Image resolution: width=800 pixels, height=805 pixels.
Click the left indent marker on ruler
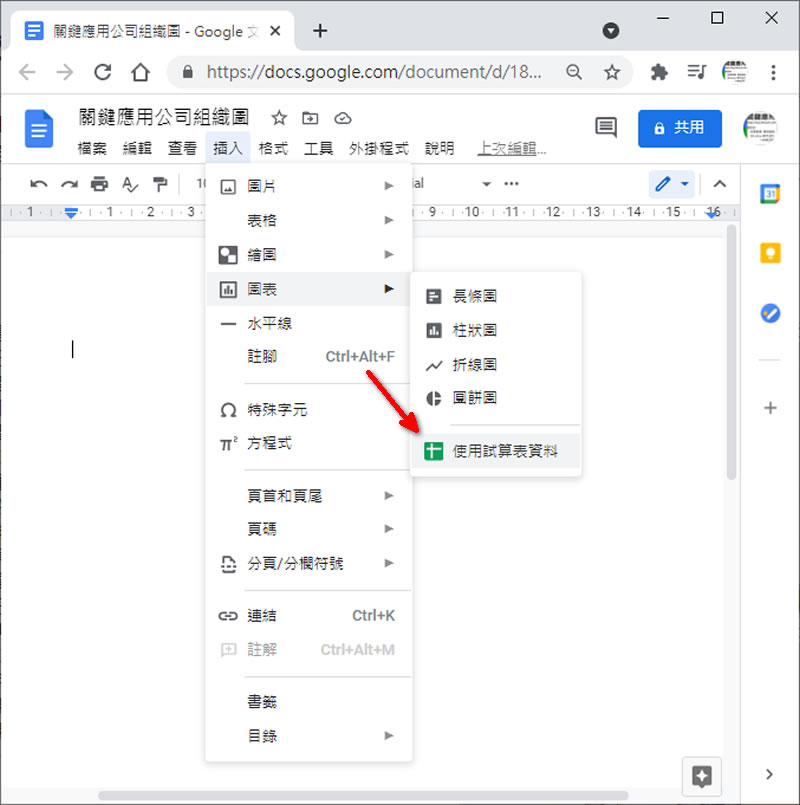pos(71,215)
